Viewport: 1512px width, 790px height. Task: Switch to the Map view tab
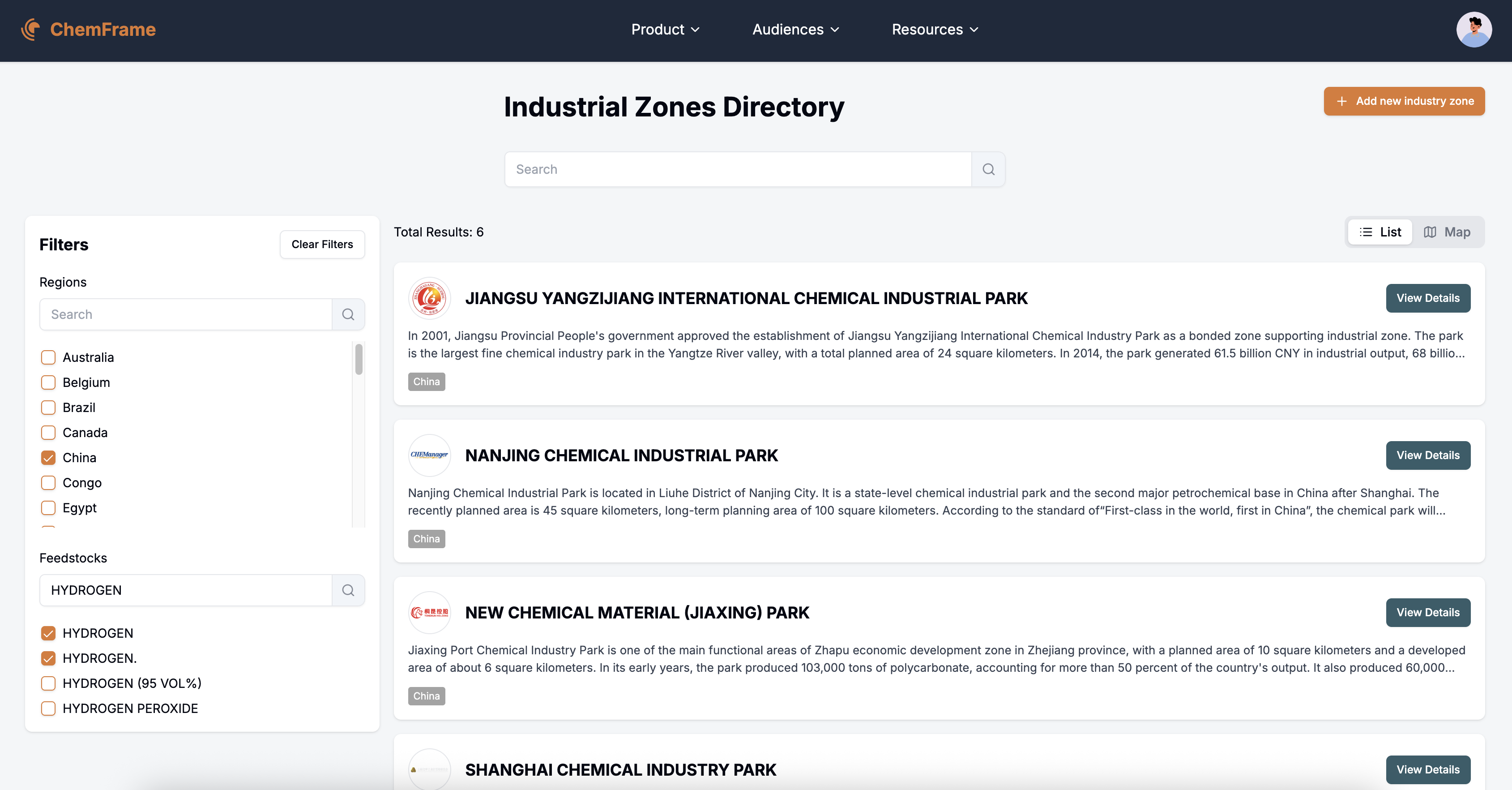(x=1447, y=232)
